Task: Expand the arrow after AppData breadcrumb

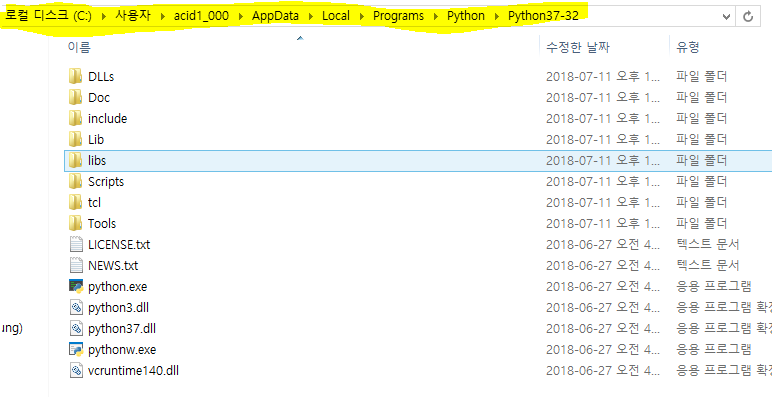Action: [311, 16]
